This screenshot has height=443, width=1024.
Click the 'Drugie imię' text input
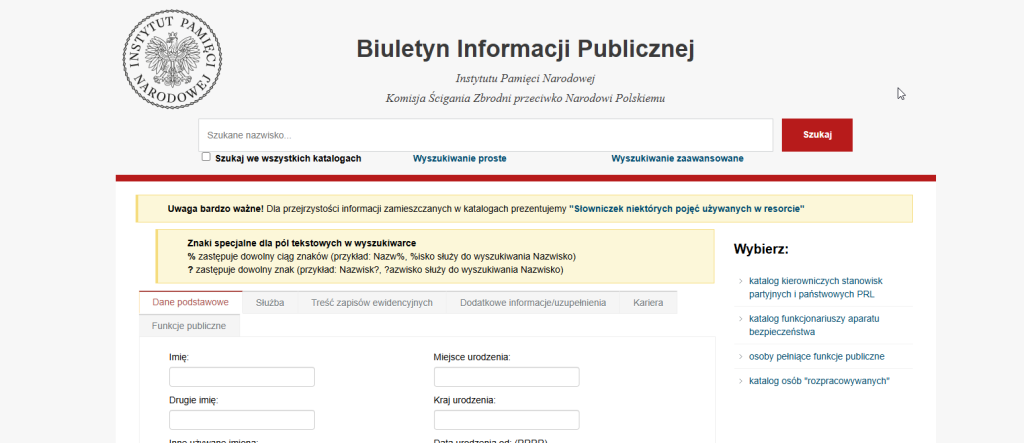[242, 420]
